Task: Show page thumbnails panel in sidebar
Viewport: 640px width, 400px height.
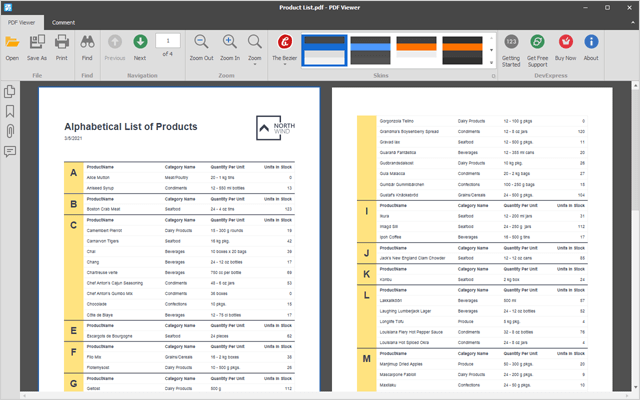Action: (x=10, y=91)
